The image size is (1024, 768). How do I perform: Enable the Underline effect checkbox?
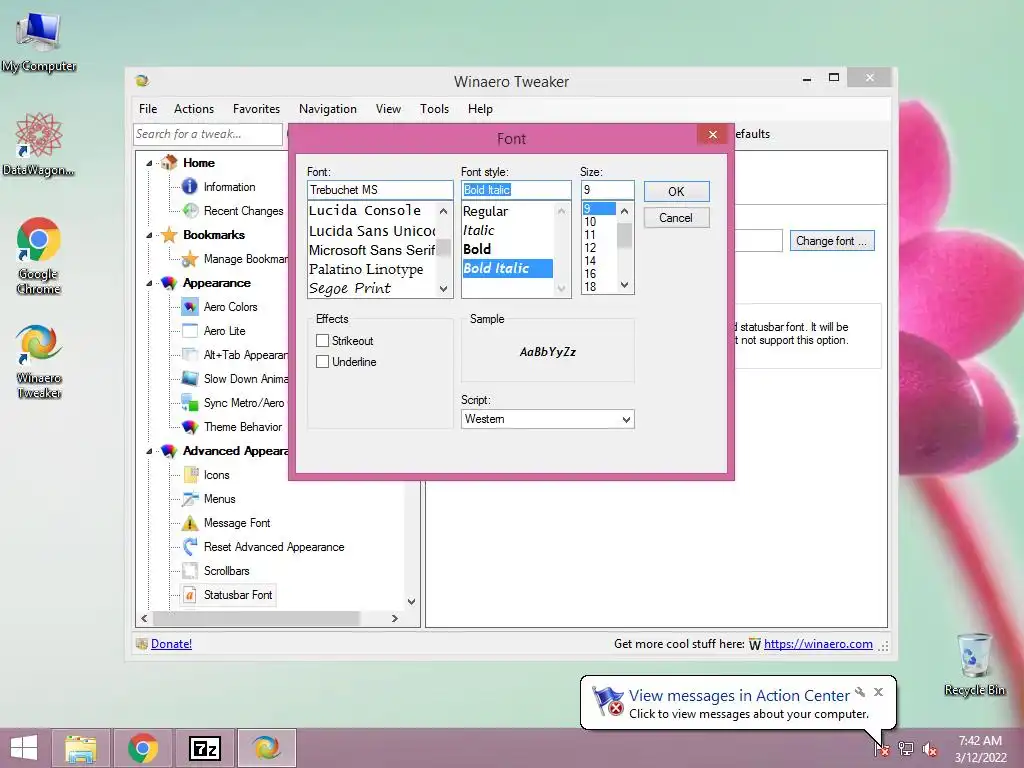322,362
